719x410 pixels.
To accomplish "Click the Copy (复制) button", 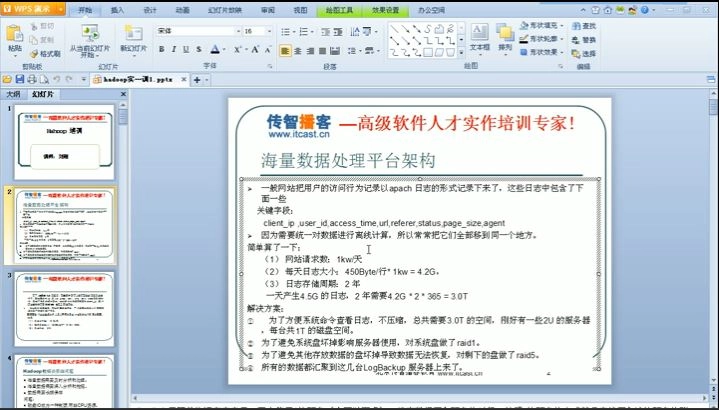I will (42, 40).
